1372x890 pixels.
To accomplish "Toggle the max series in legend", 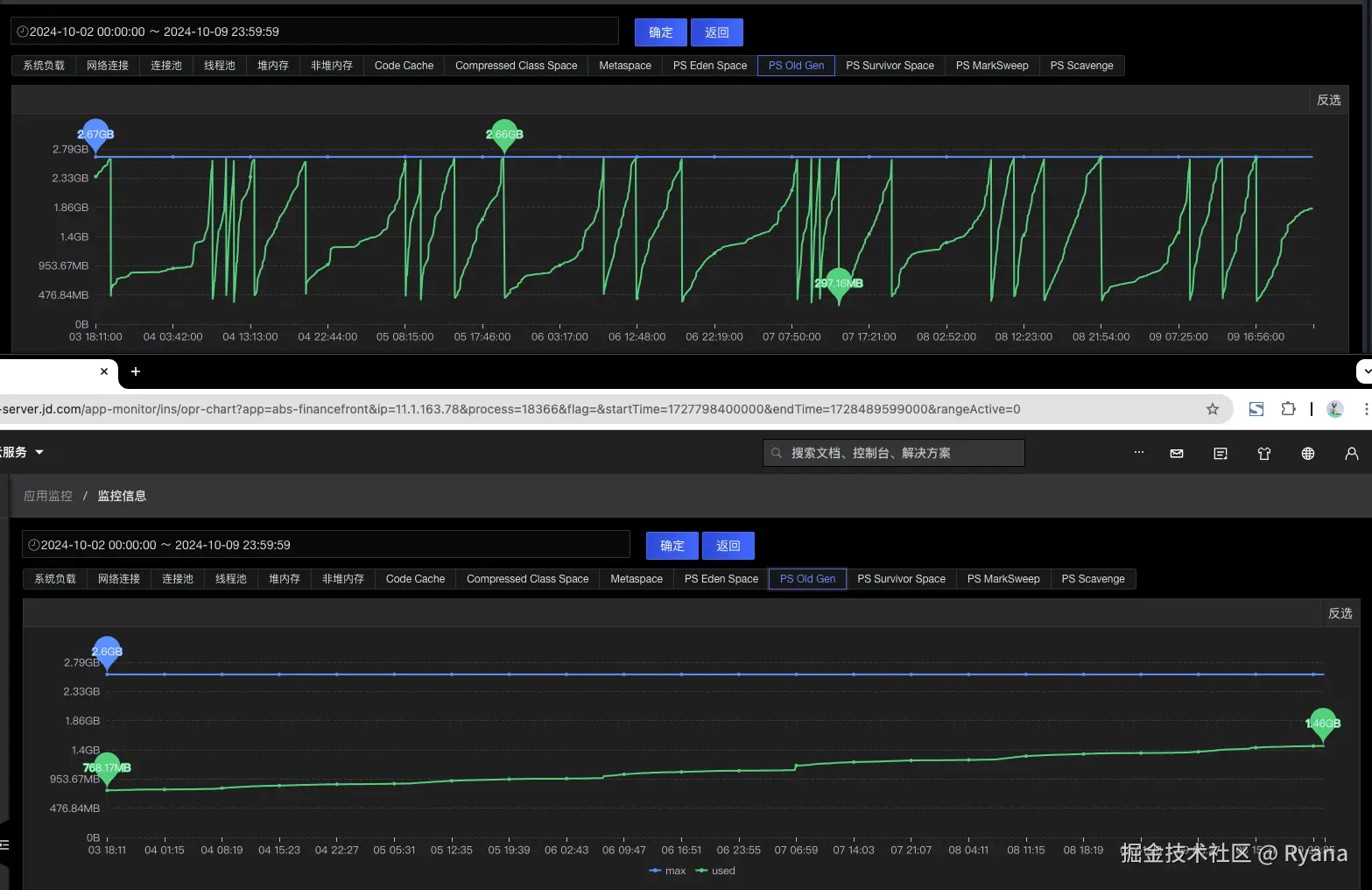I will (667, 871).
